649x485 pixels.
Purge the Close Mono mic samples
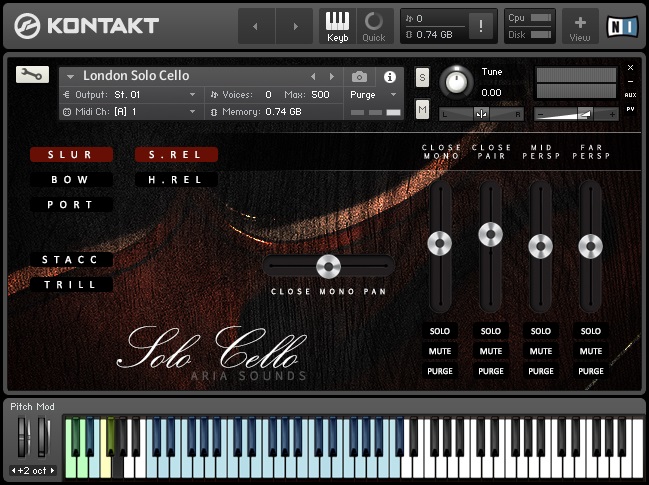(x=440, y=371)
